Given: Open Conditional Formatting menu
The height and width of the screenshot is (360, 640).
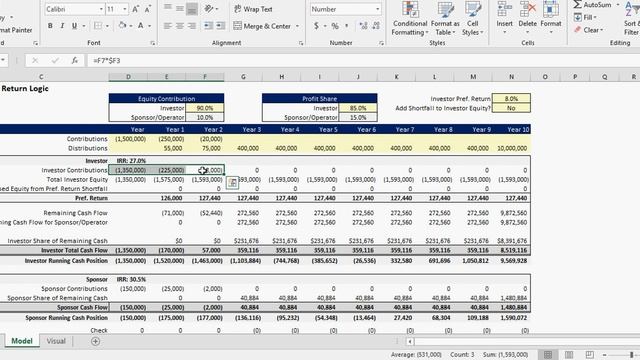Looking at the screenshot, I should [x=409, y=19].
